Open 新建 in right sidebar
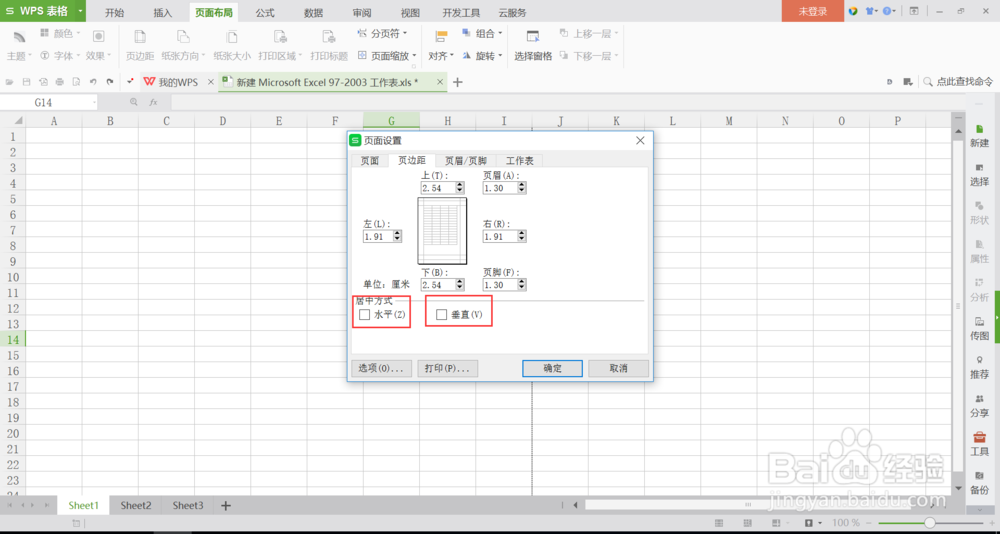The height and width of the screenshot is (534, 1000). pyautogui.click(x=980, y=135)
